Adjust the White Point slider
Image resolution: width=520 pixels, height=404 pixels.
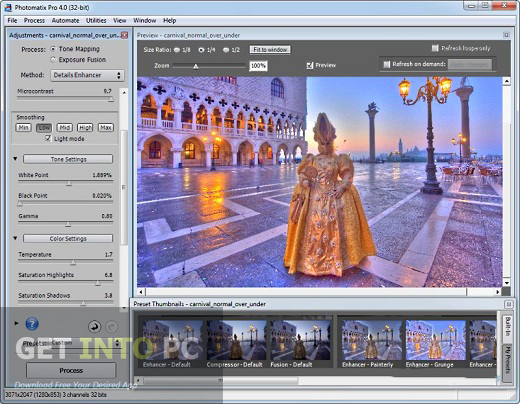coord(69,183)
